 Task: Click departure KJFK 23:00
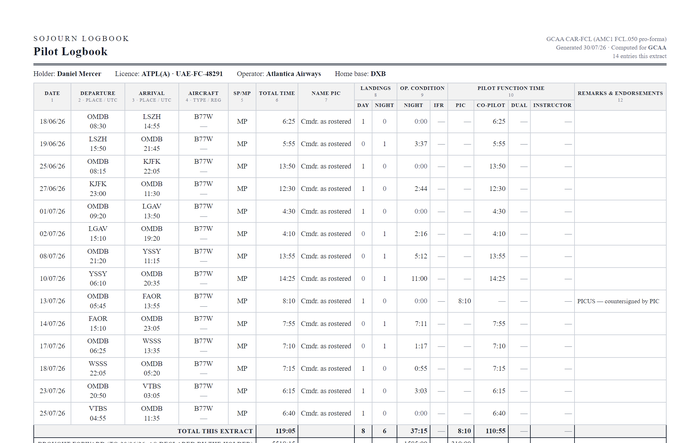coord(98,188)
